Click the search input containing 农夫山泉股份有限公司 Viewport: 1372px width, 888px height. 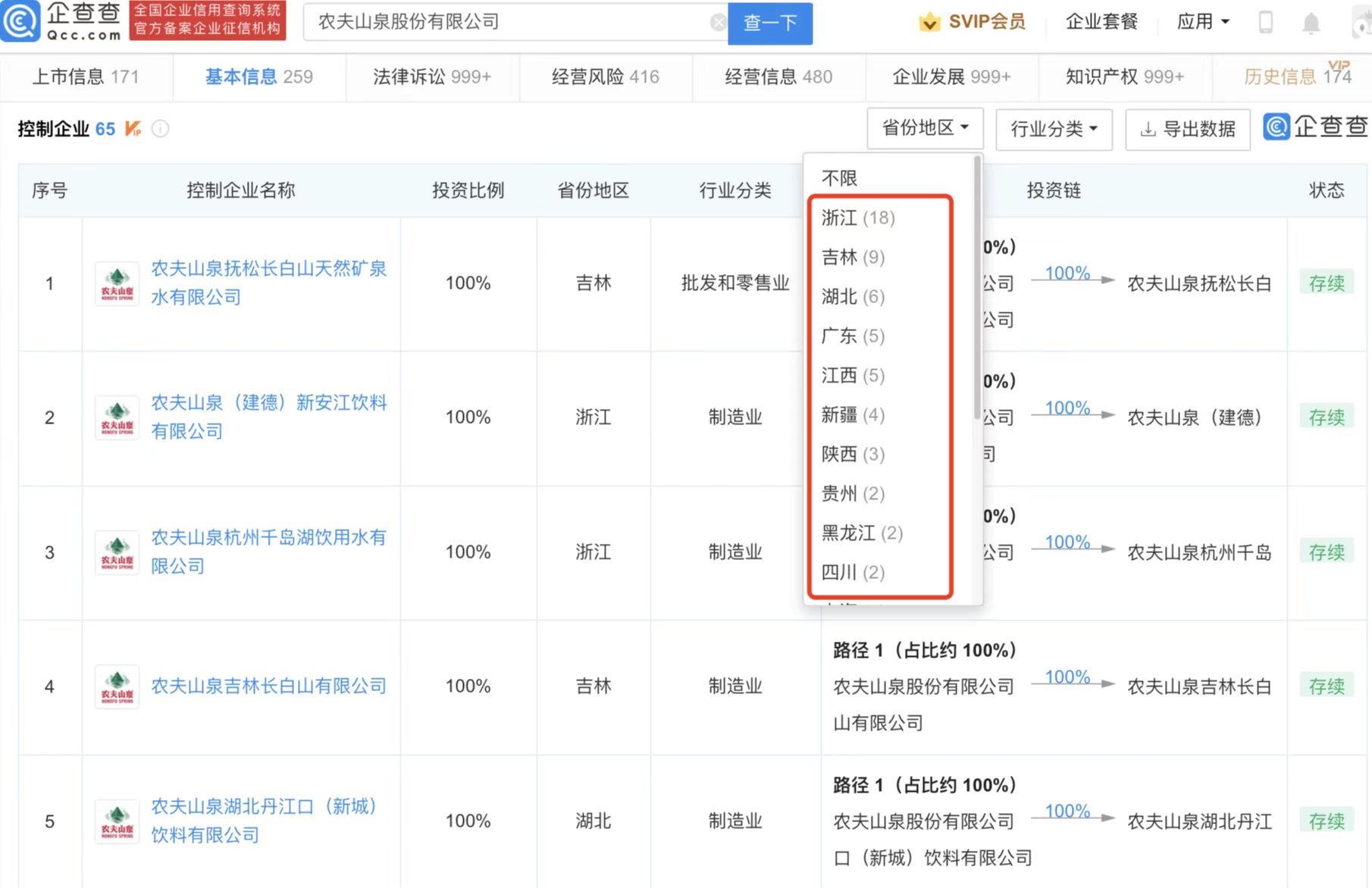515,22
